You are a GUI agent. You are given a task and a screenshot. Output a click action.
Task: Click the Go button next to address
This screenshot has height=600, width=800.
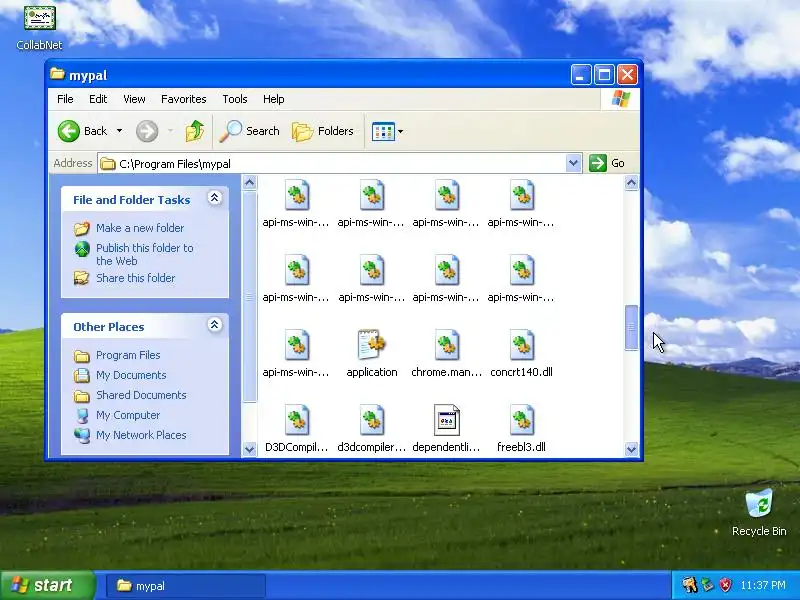pos(607,163)
